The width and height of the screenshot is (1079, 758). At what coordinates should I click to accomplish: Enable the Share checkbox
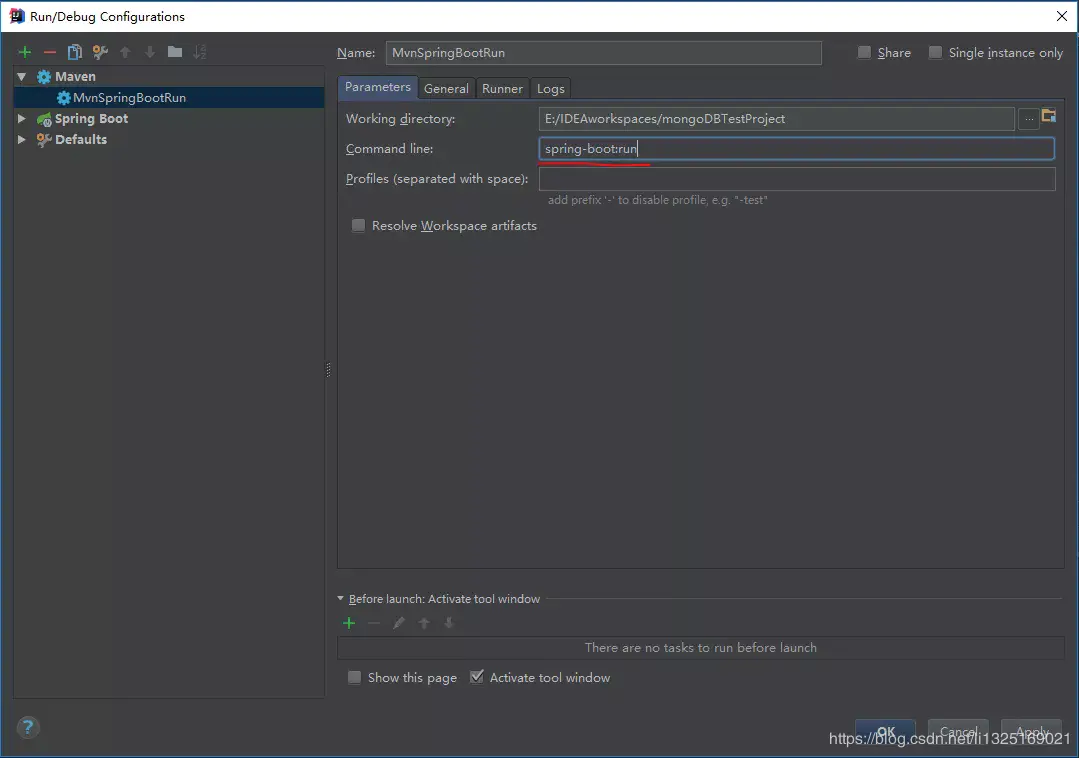click(x=864, y=52)
